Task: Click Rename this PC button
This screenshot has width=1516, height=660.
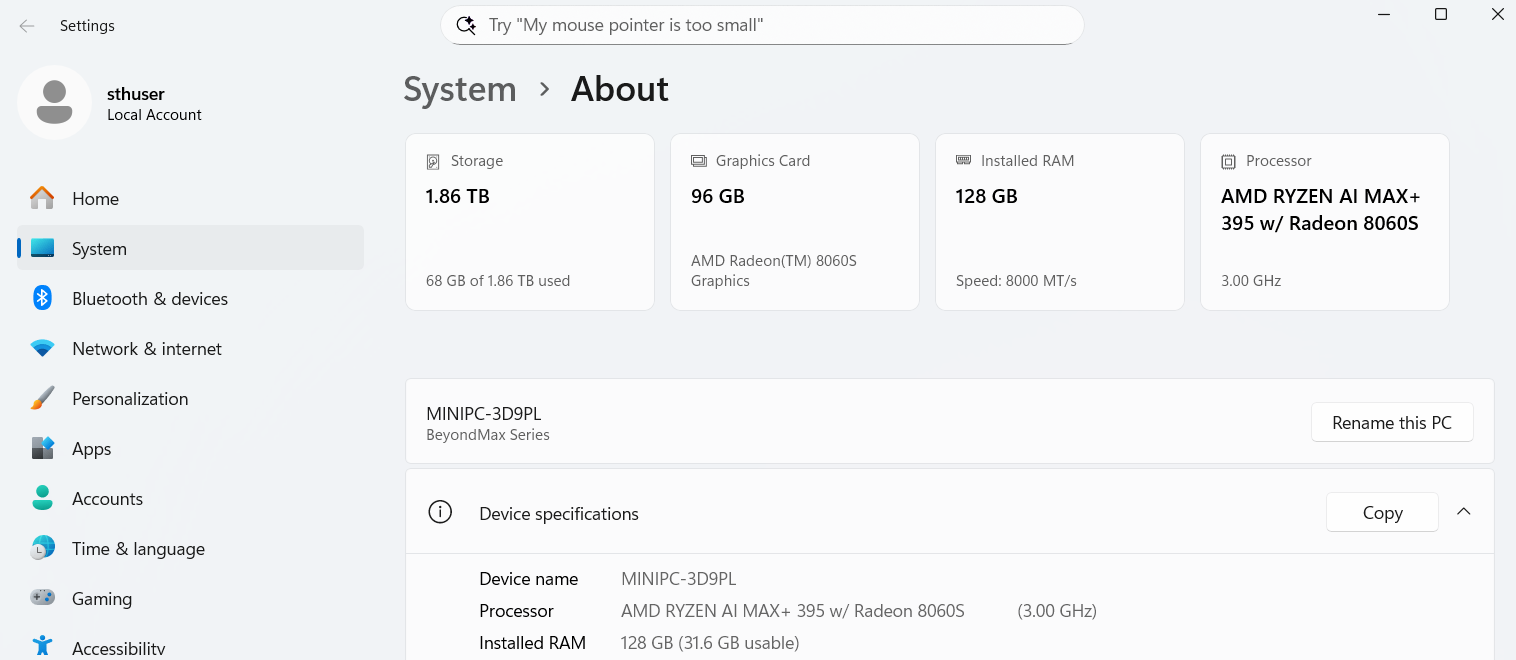Action: coord(1392,422)
